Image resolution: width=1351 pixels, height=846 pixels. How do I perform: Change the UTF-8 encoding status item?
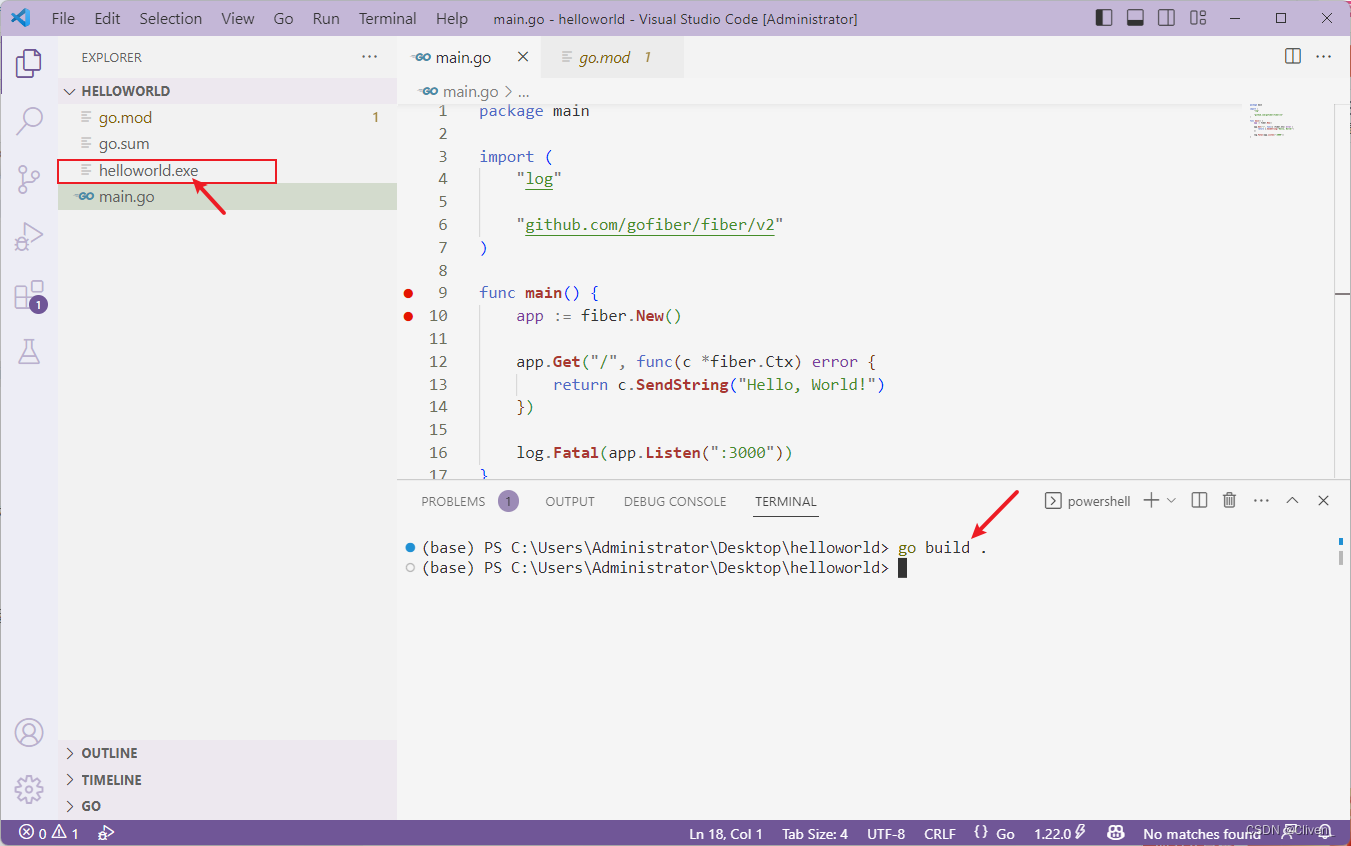[886, 834]
